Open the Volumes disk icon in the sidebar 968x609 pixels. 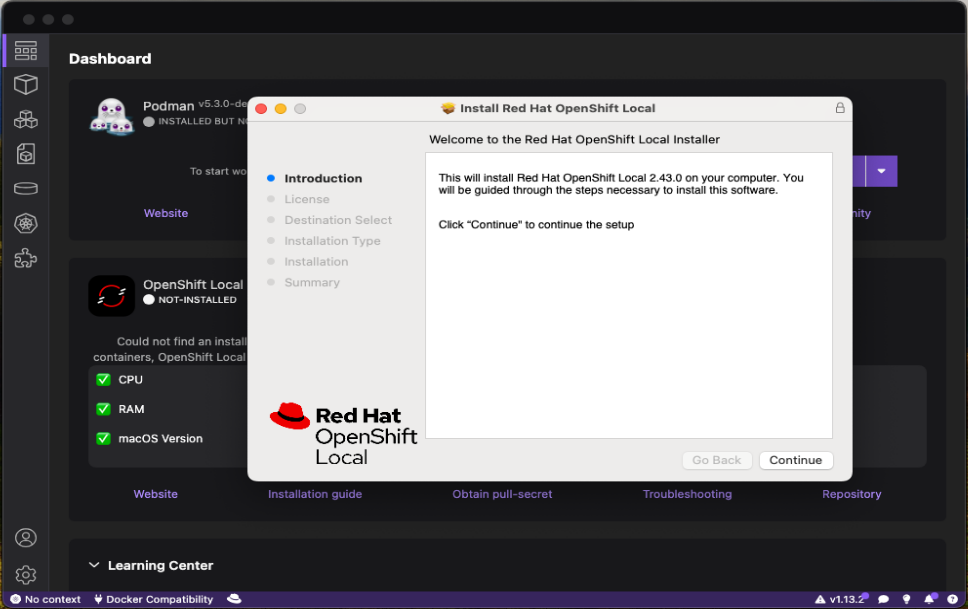[25, 188]
